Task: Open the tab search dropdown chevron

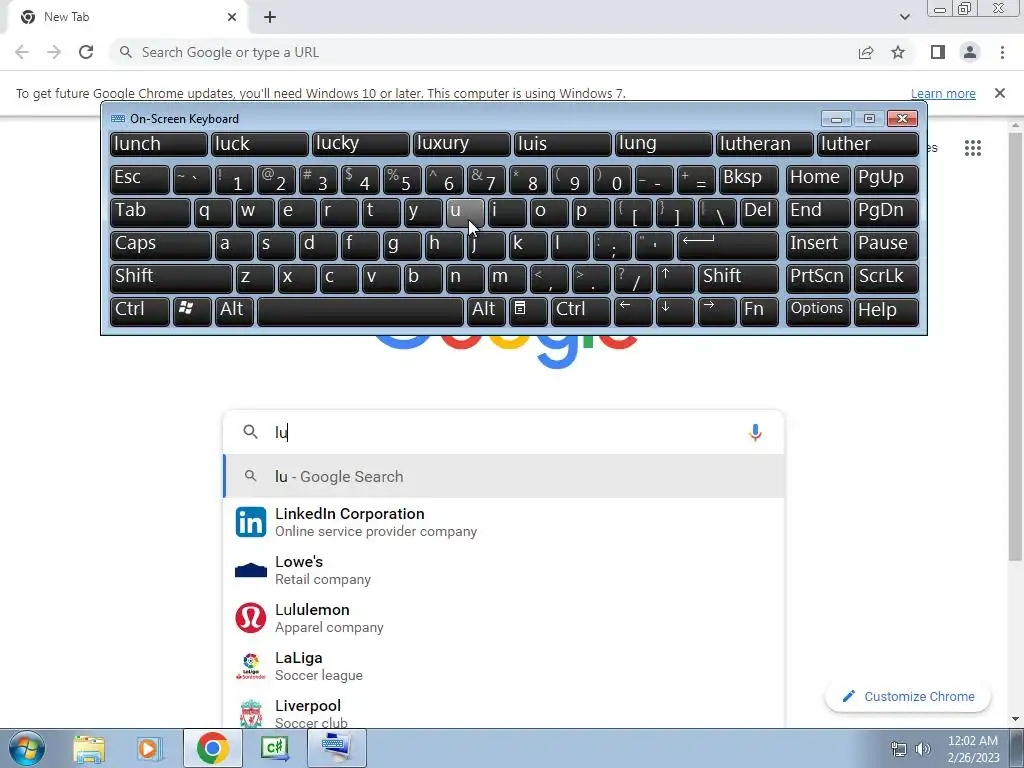Action: click(904, 17)
